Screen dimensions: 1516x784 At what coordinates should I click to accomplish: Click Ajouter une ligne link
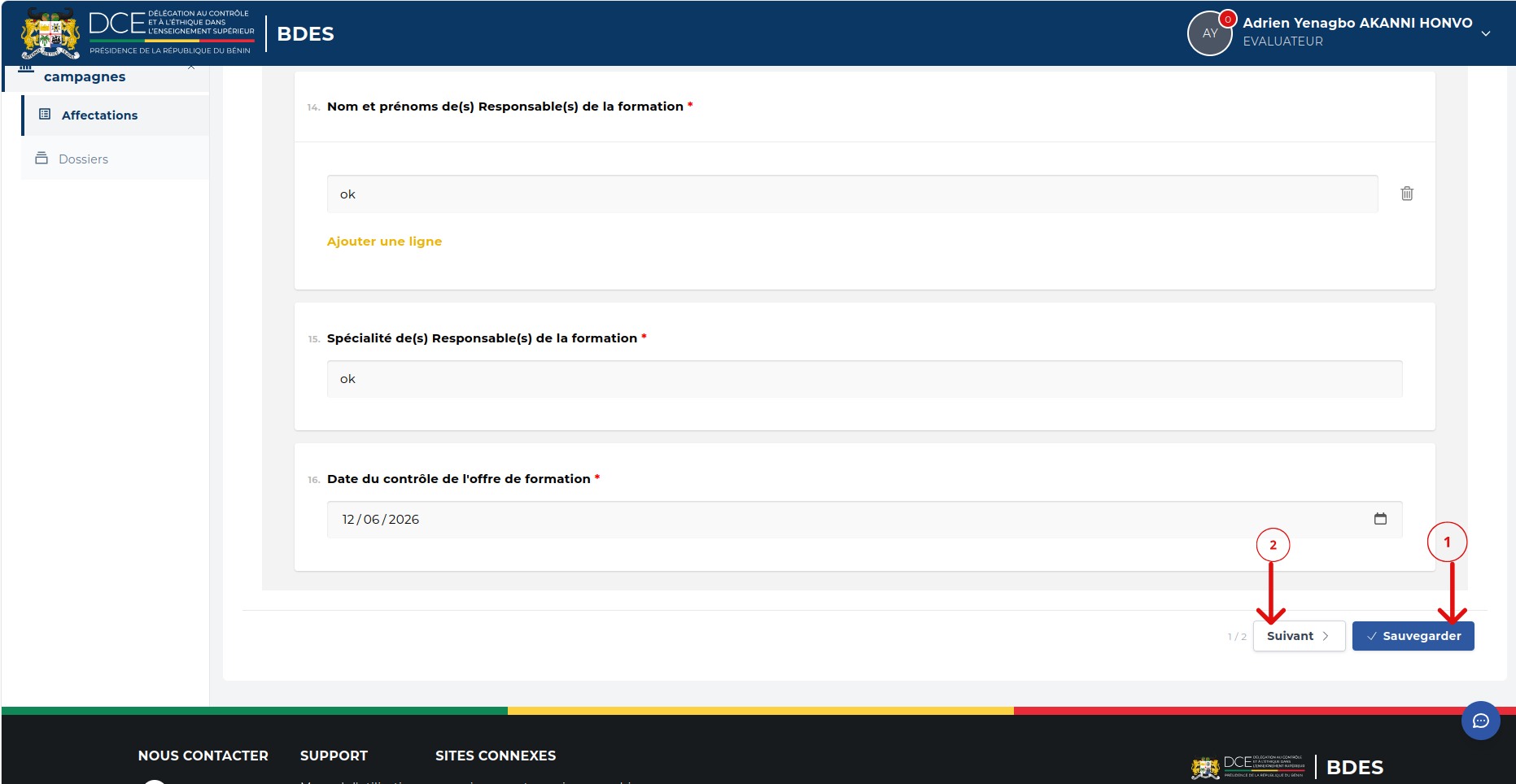coord(384,242)
